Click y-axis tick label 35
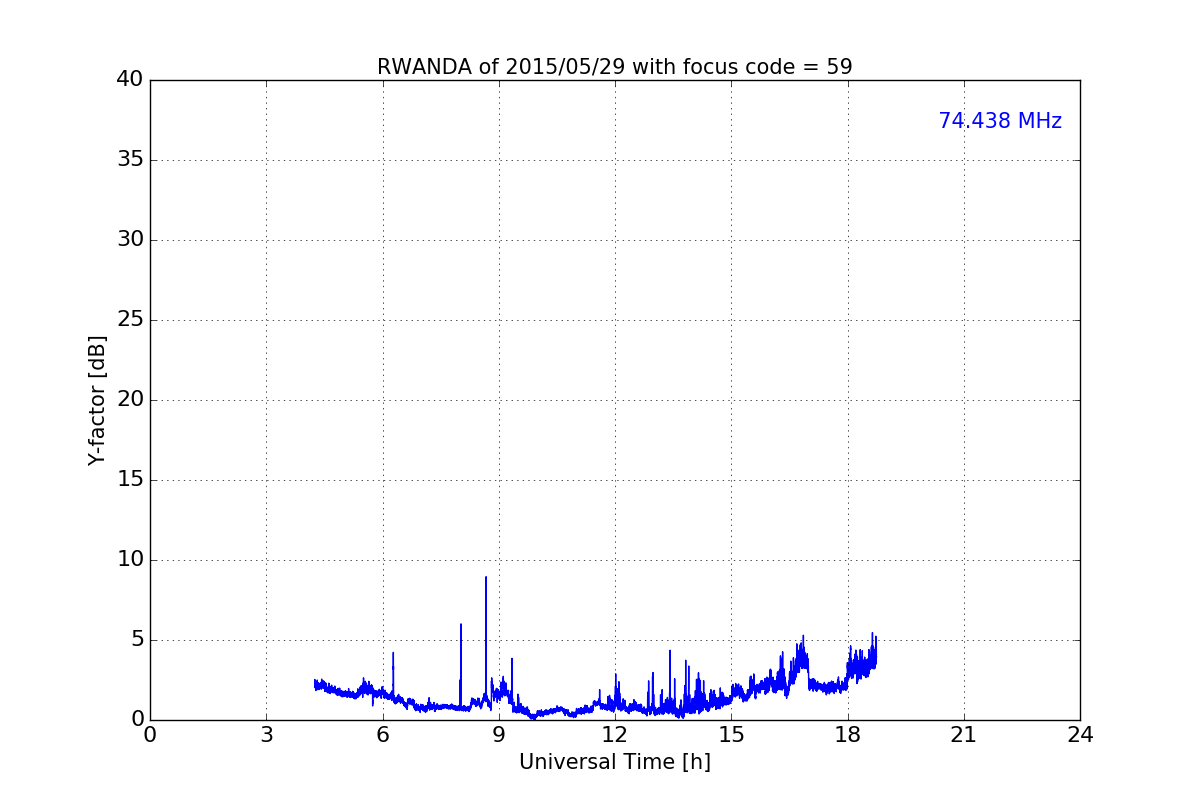Image resolution: width=1200 pixels, height=800 pixels. [130, 160]
